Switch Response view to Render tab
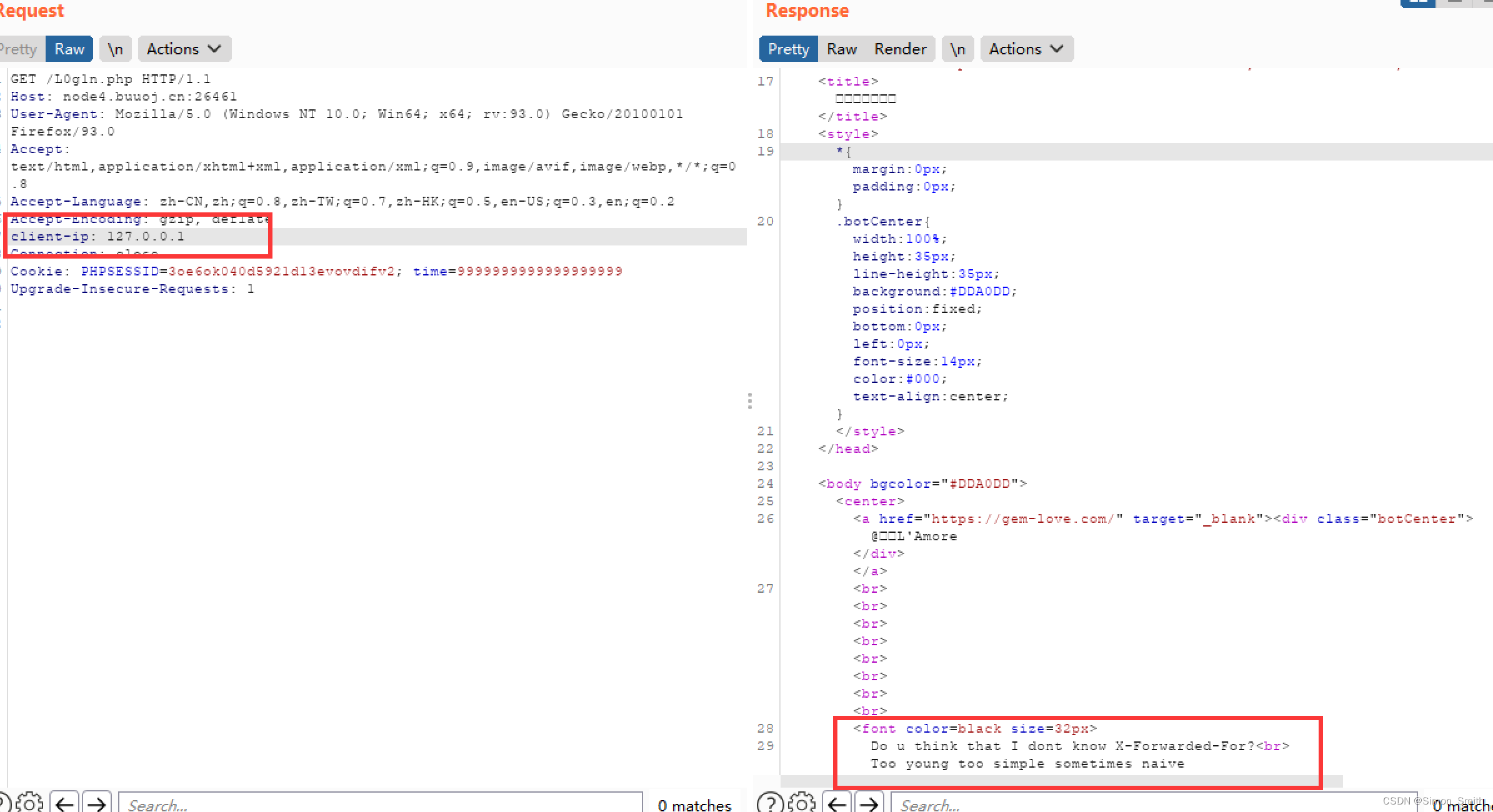The width and height of the screenshot is (1493, 812). coord(900,49)
